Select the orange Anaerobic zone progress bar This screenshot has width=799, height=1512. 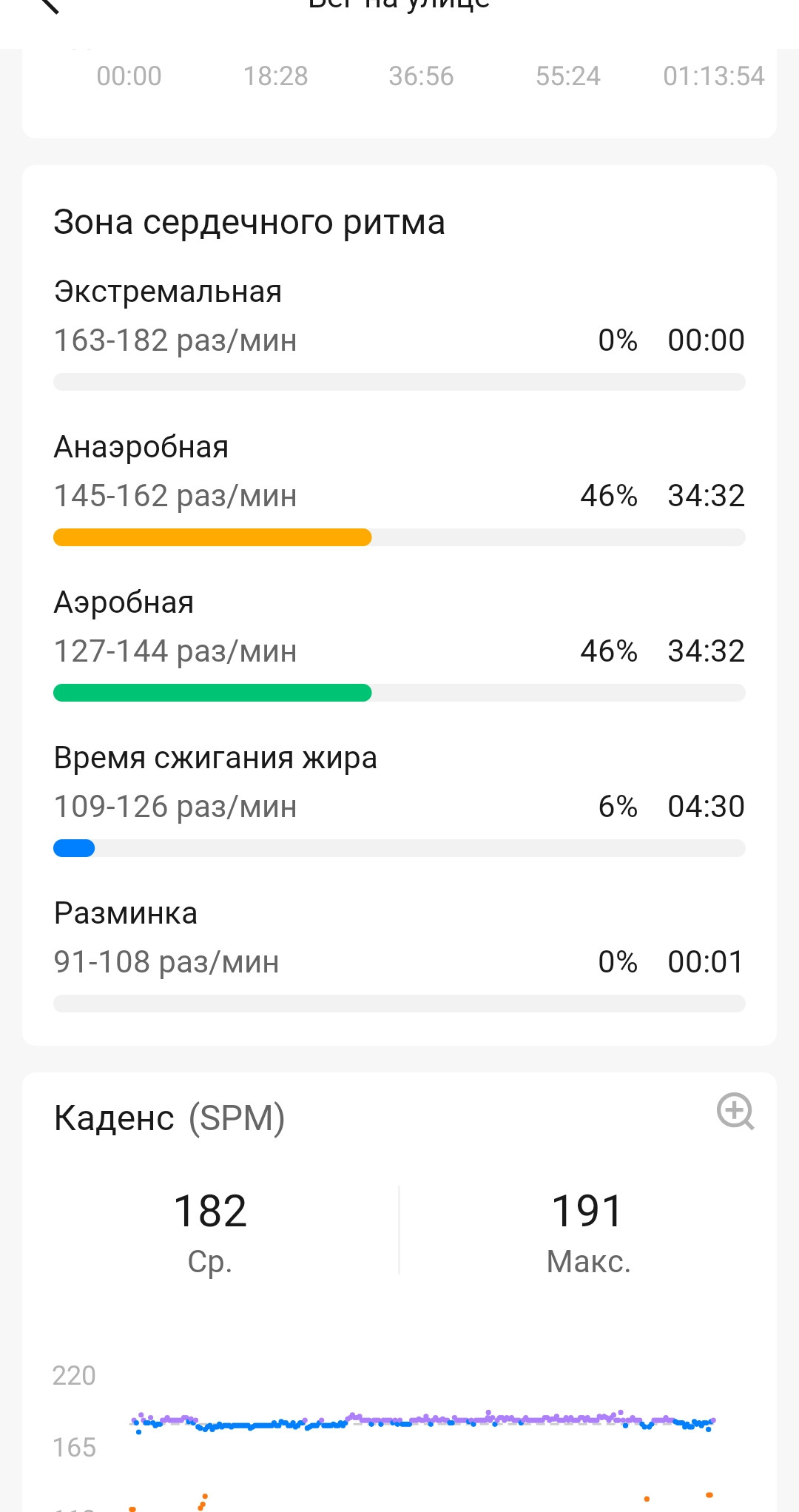(212, 537)
